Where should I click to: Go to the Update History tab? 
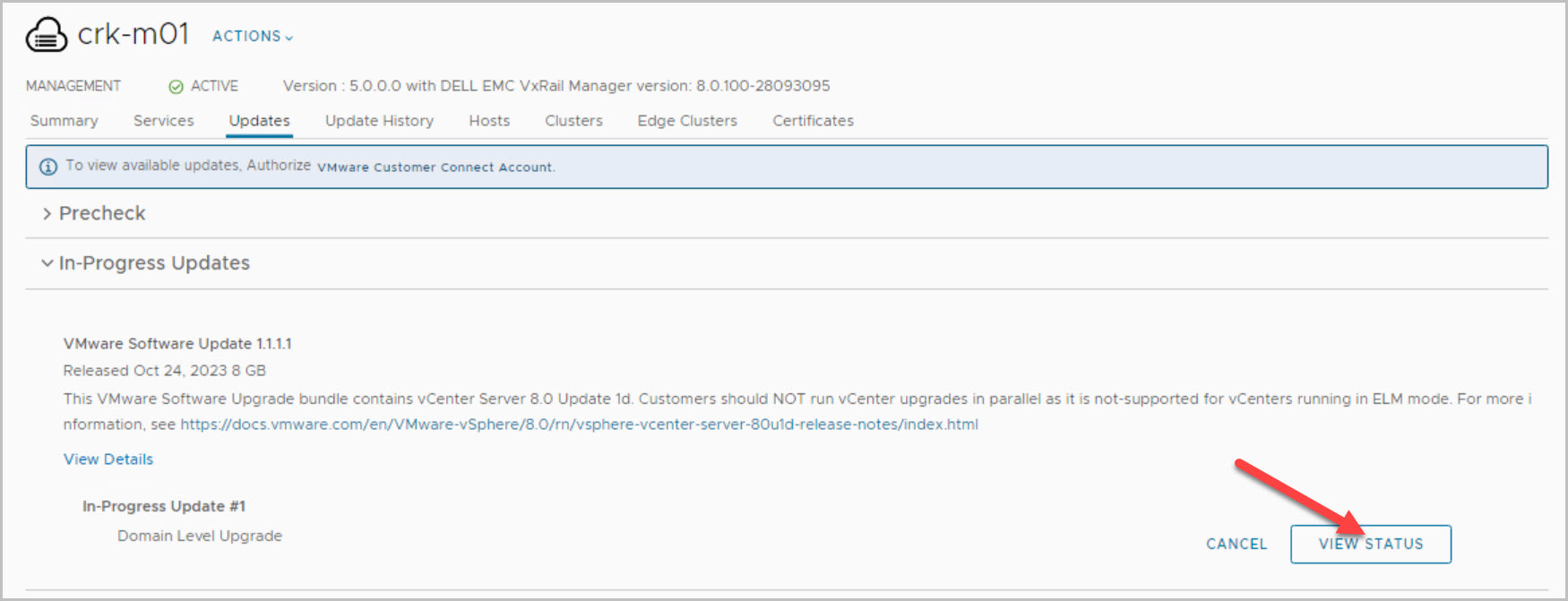click(x=379, y=121)
